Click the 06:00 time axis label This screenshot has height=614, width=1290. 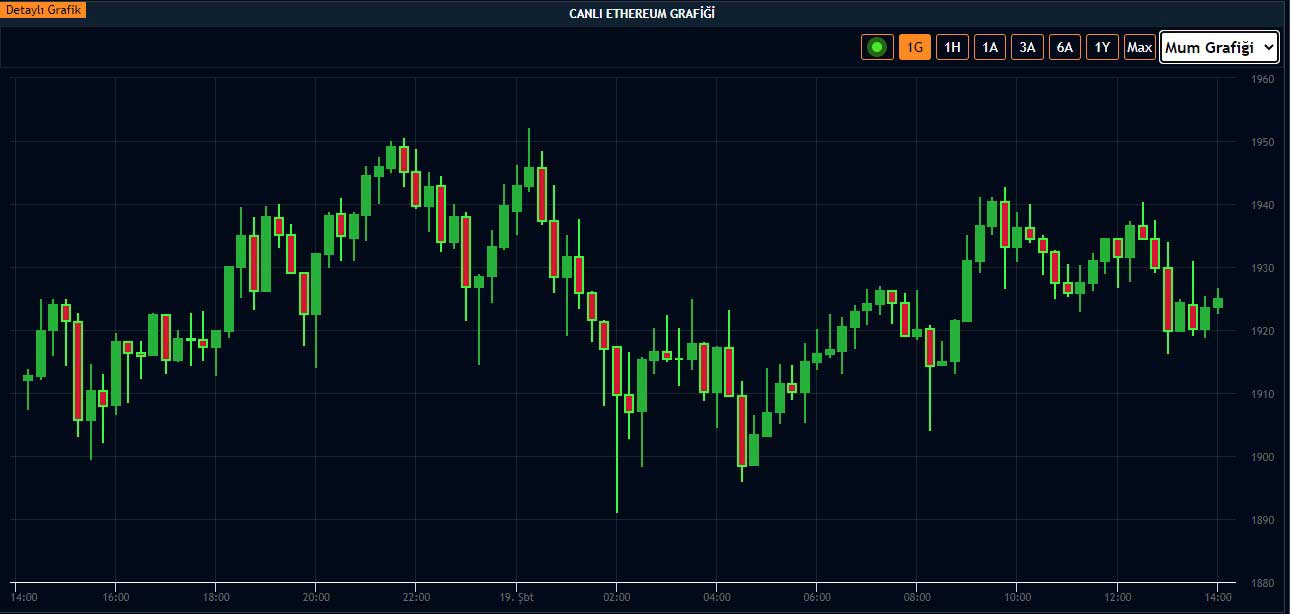(817, 597)
